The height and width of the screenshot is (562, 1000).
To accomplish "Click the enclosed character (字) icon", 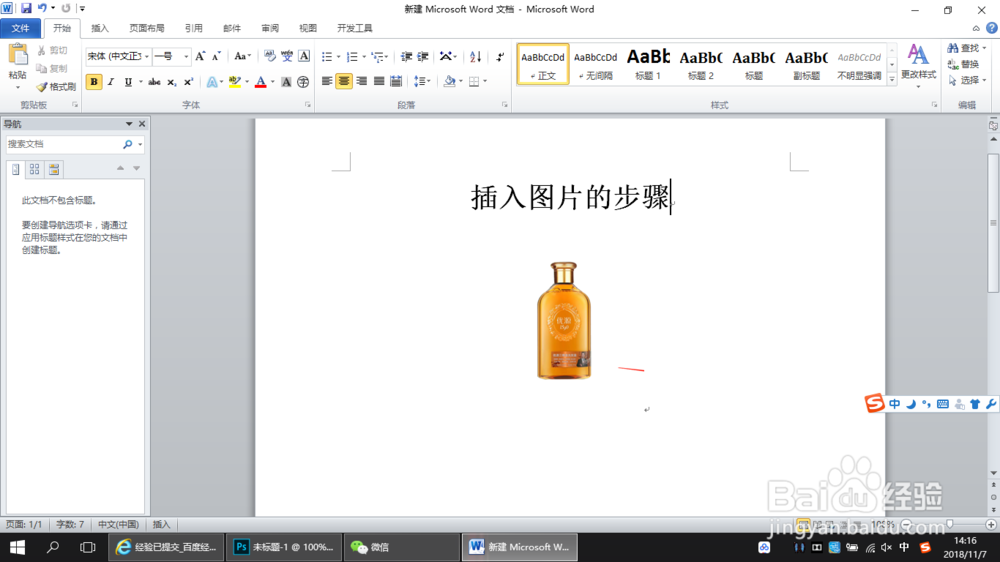I will coord(303,82).
